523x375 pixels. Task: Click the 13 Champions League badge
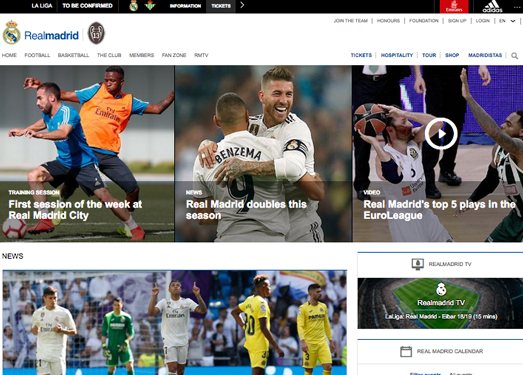[x=96, y=33]
